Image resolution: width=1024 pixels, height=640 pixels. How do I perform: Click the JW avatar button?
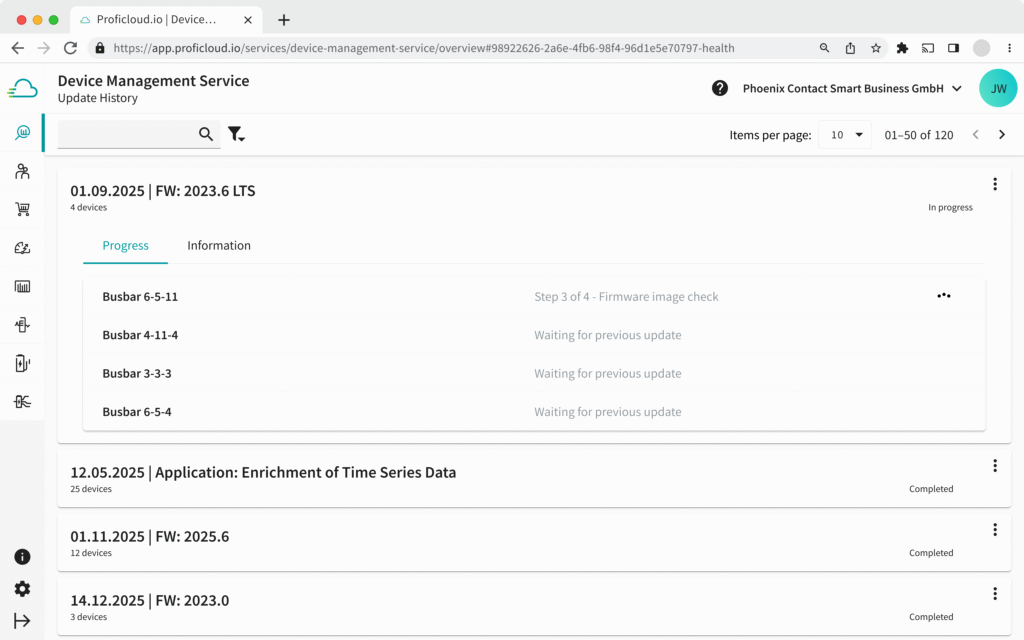pyautogui.click(x=998, y=88)
